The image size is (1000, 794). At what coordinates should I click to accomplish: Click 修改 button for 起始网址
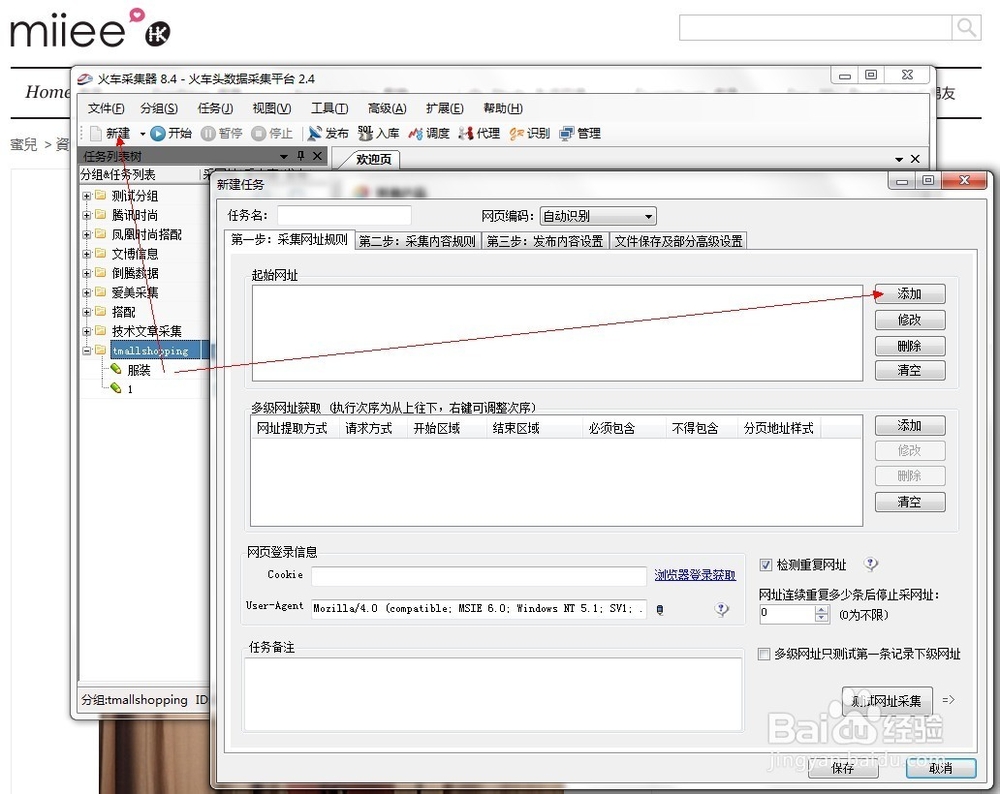tap(909, 320)
